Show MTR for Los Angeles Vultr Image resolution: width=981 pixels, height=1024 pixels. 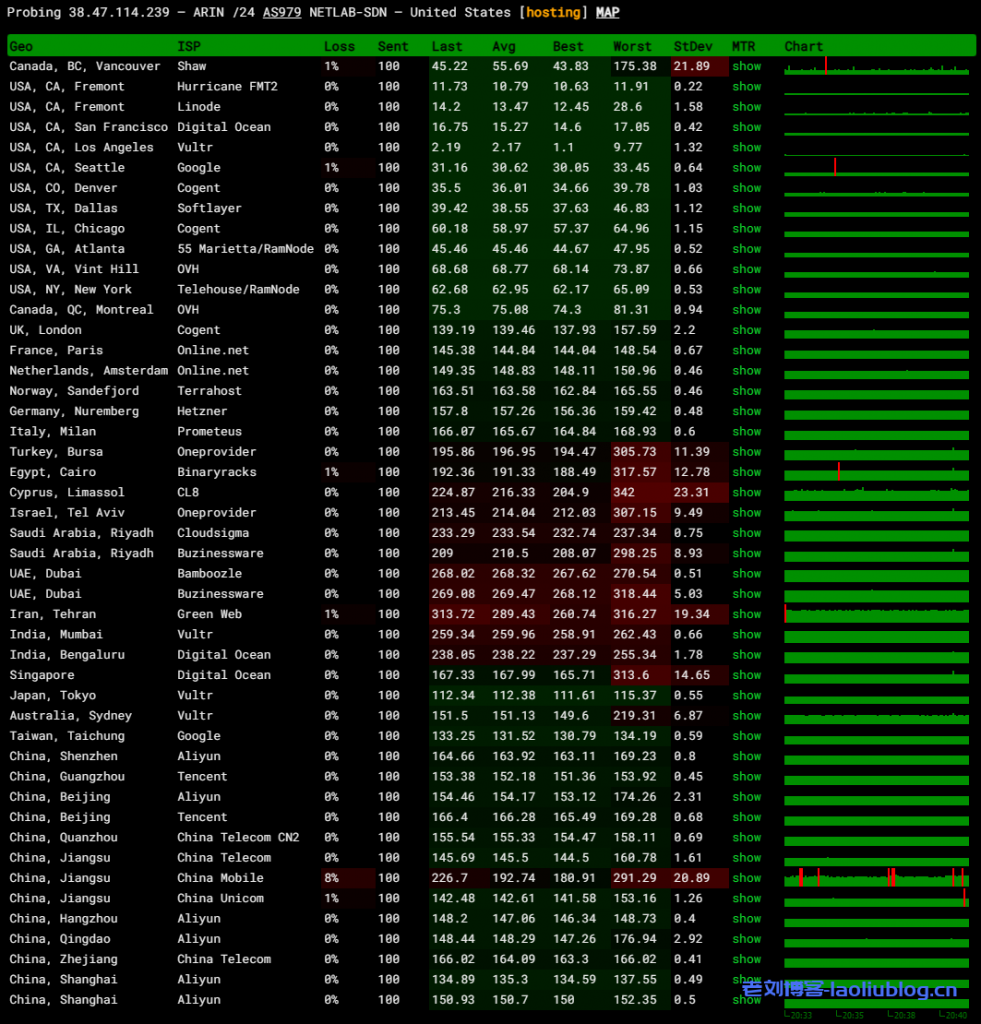(x=746, y=147)
